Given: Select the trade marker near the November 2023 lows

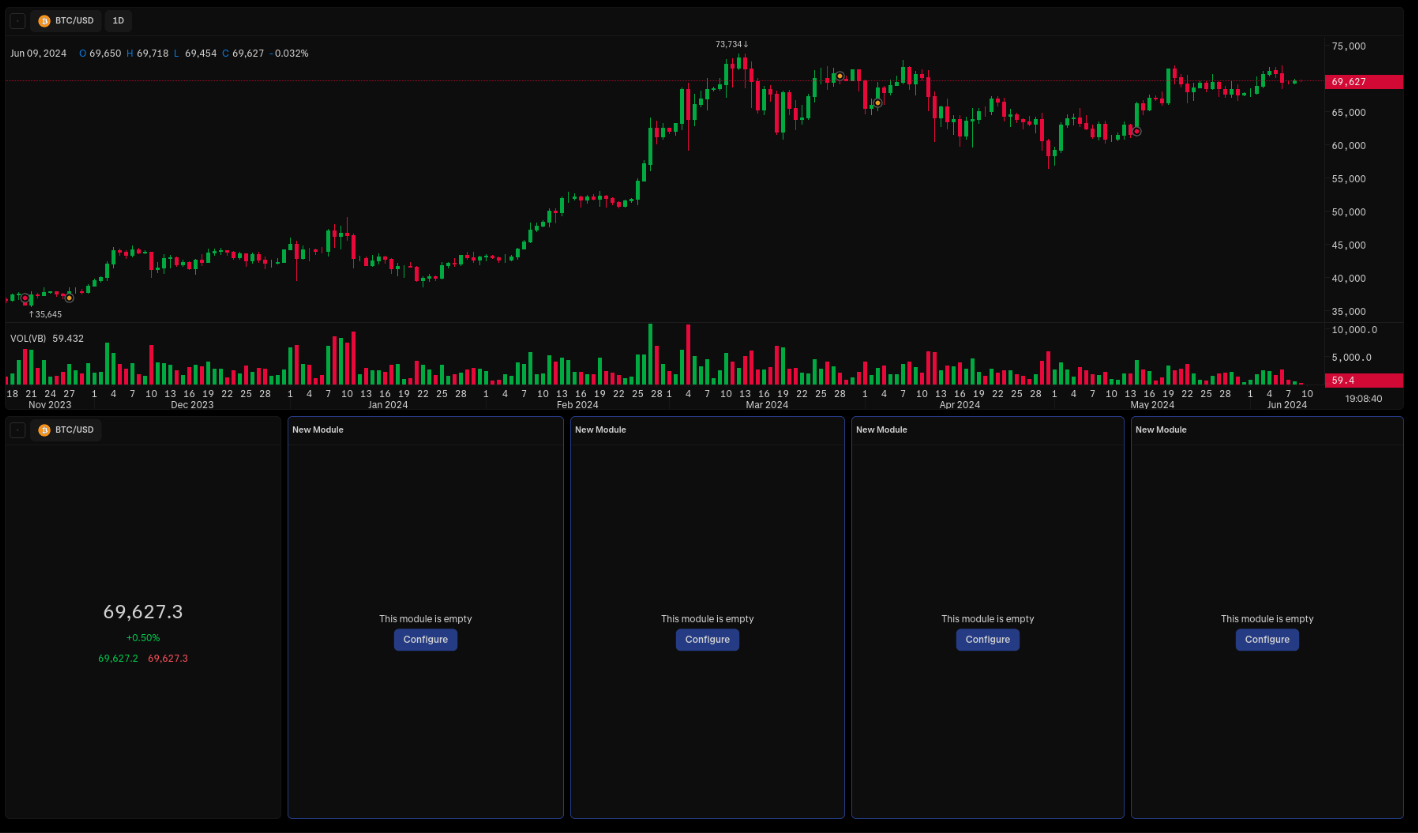Looking at the screenshot, I should point(25,297).
